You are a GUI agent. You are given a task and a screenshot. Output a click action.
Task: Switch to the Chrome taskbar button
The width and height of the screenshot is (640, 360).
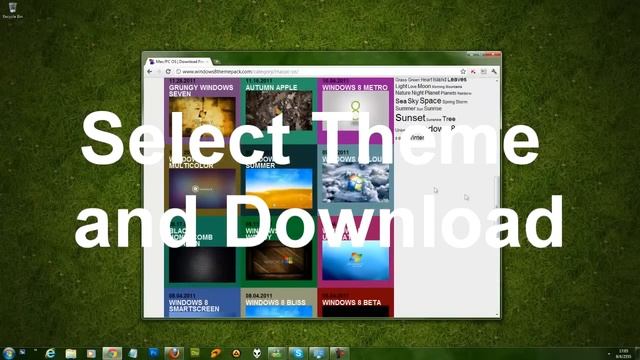click(x=112, y=353)
